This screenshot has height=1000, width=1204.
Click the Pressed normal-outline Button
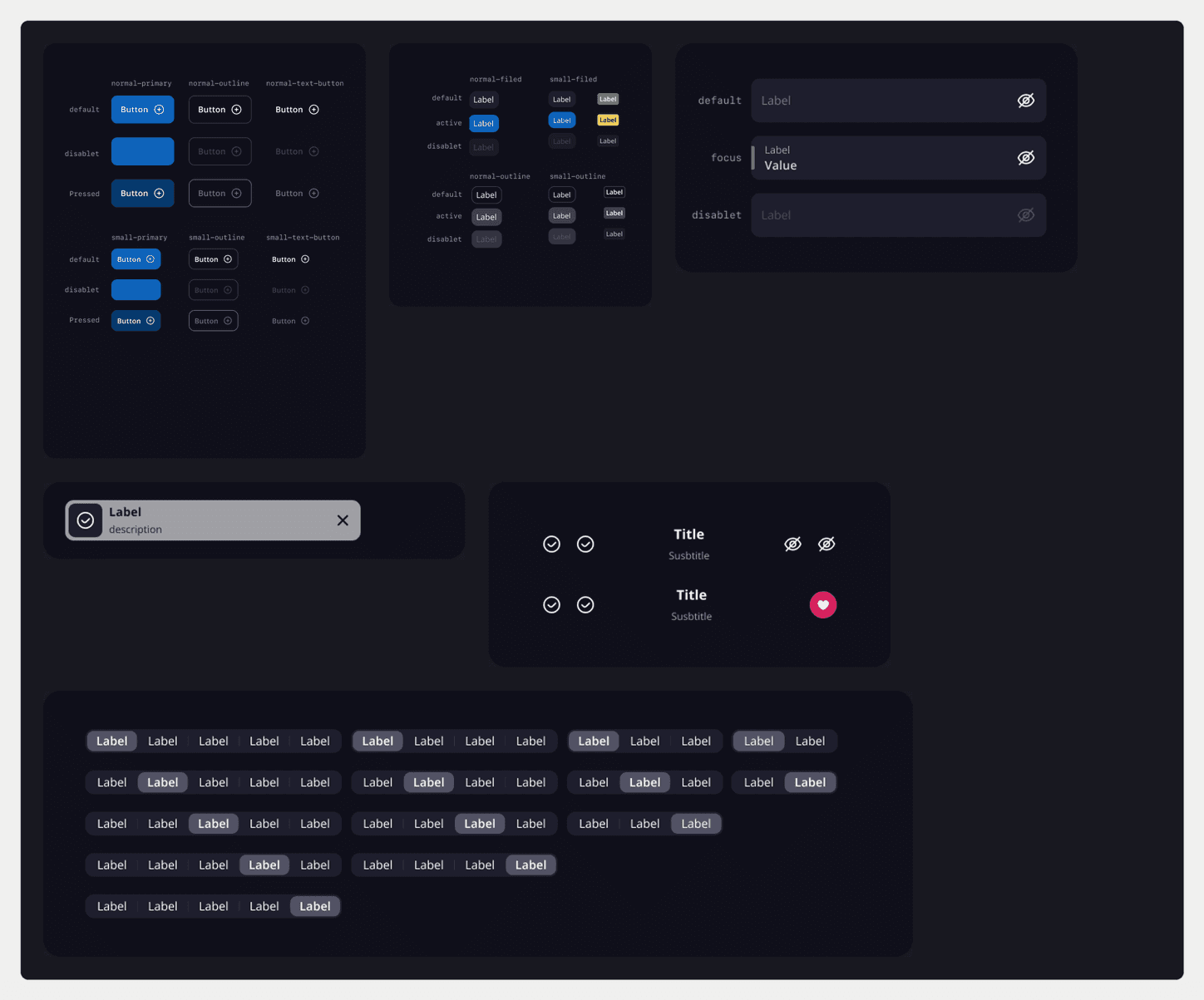click(220, 194)
